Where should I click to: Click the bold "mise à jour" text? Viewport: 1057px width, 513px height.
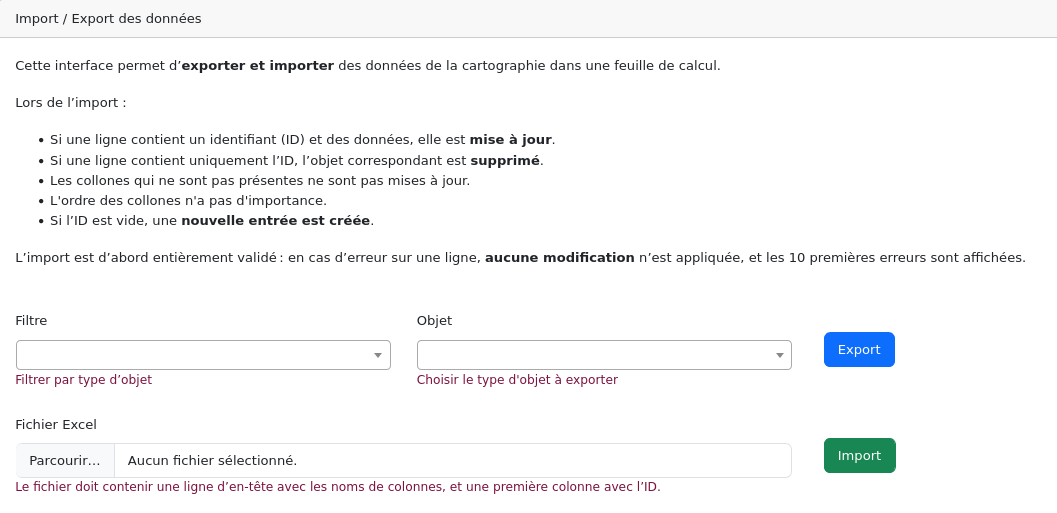[x=510, y=140]
